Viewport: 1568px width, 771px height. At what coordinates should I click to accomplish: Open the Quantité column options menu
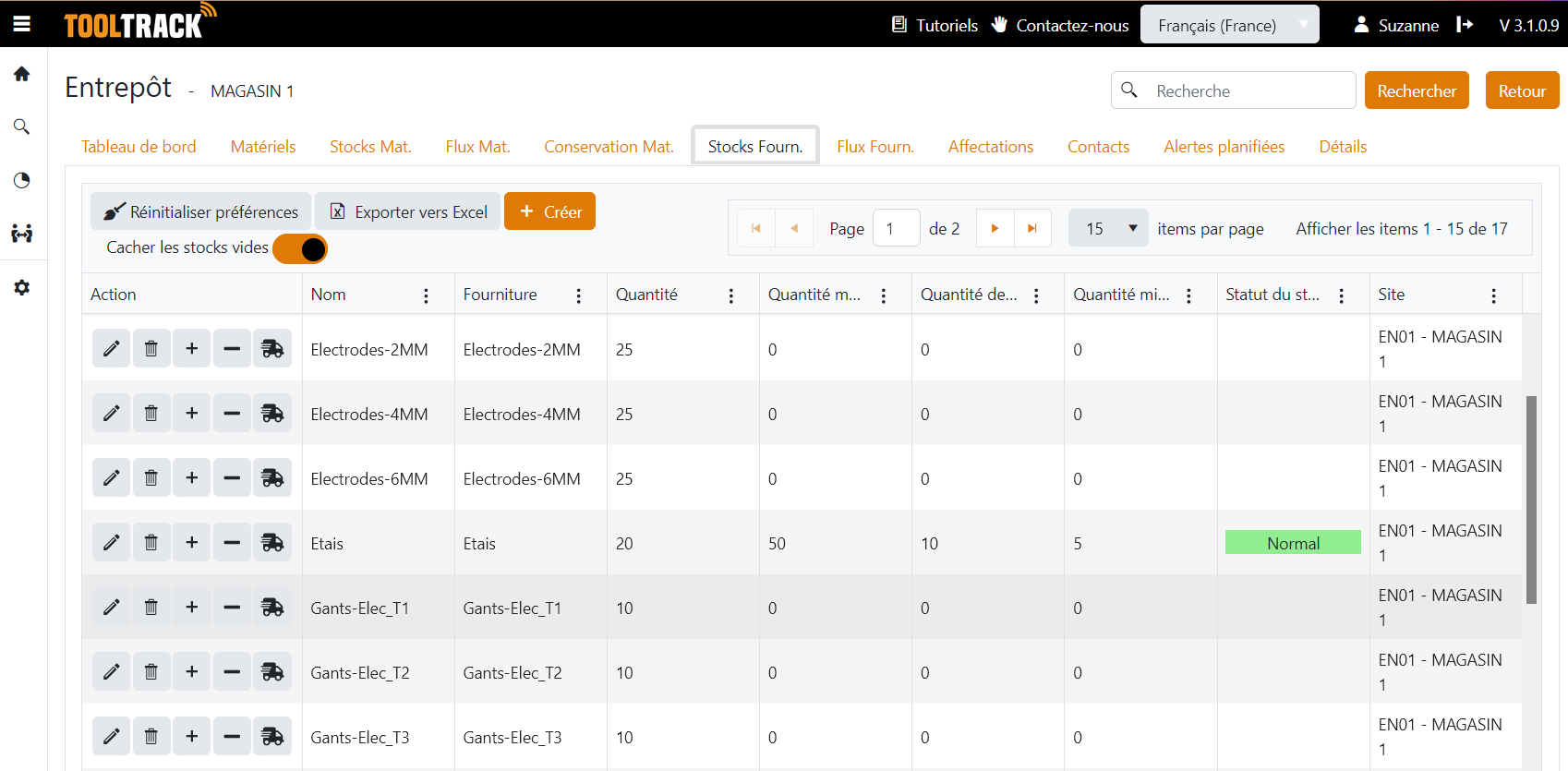click(x=731, y=295)
